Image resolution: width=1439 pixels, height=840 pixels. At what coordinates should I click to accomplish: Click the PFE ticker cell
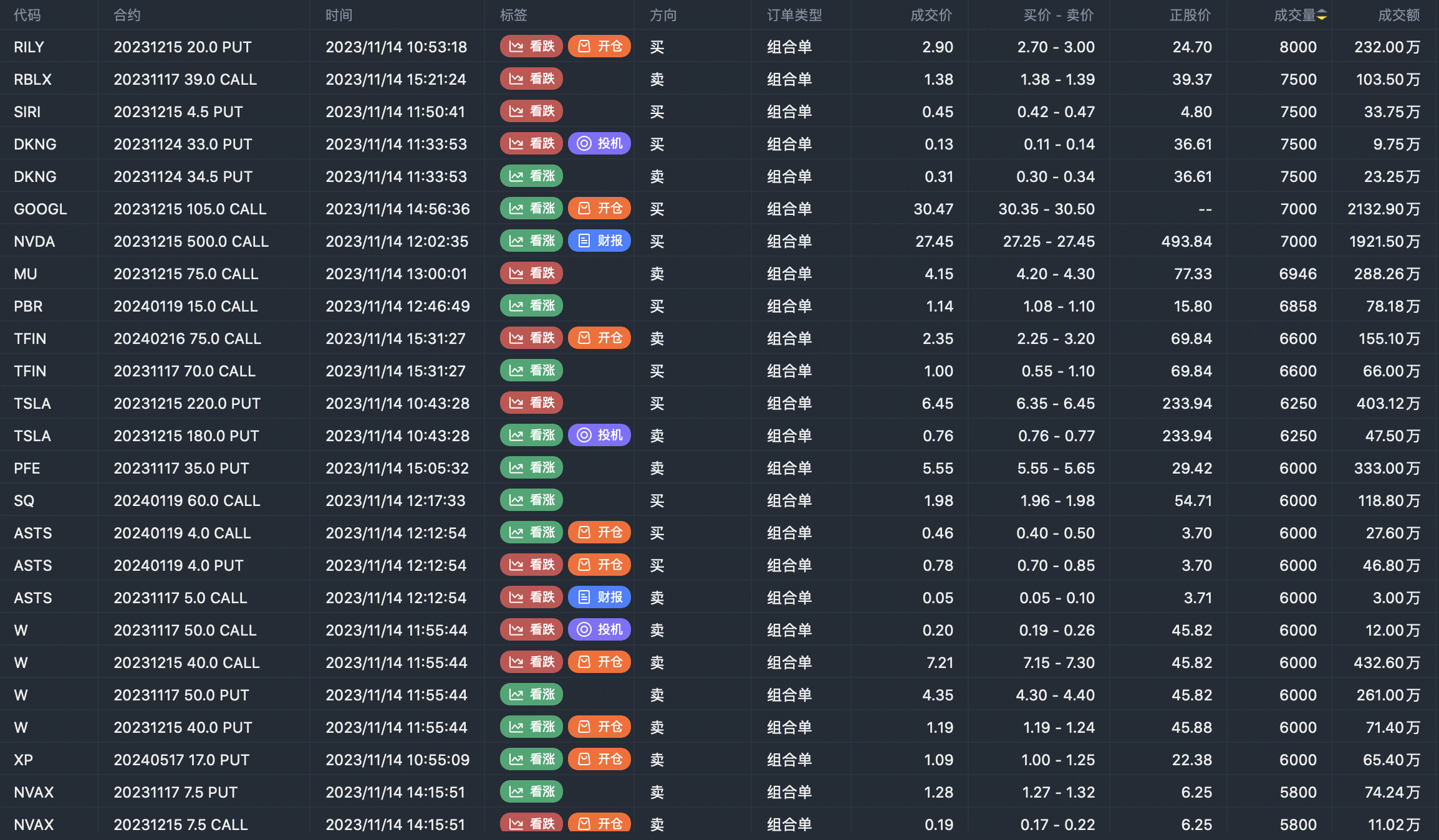[x=27, y=468]
